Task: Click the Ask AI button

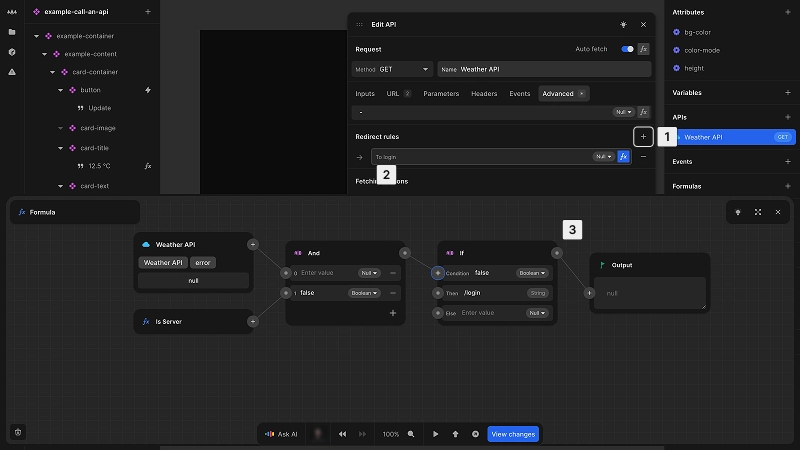Action: tap(281, 434)
